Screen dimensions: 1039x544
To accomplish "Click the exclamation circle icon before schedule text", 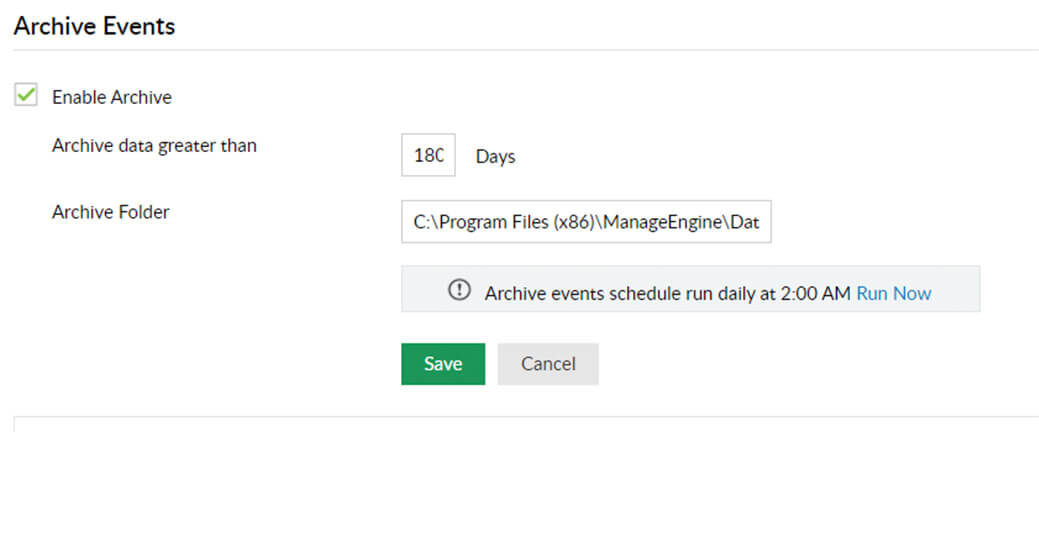I will [x=459, y=291].
